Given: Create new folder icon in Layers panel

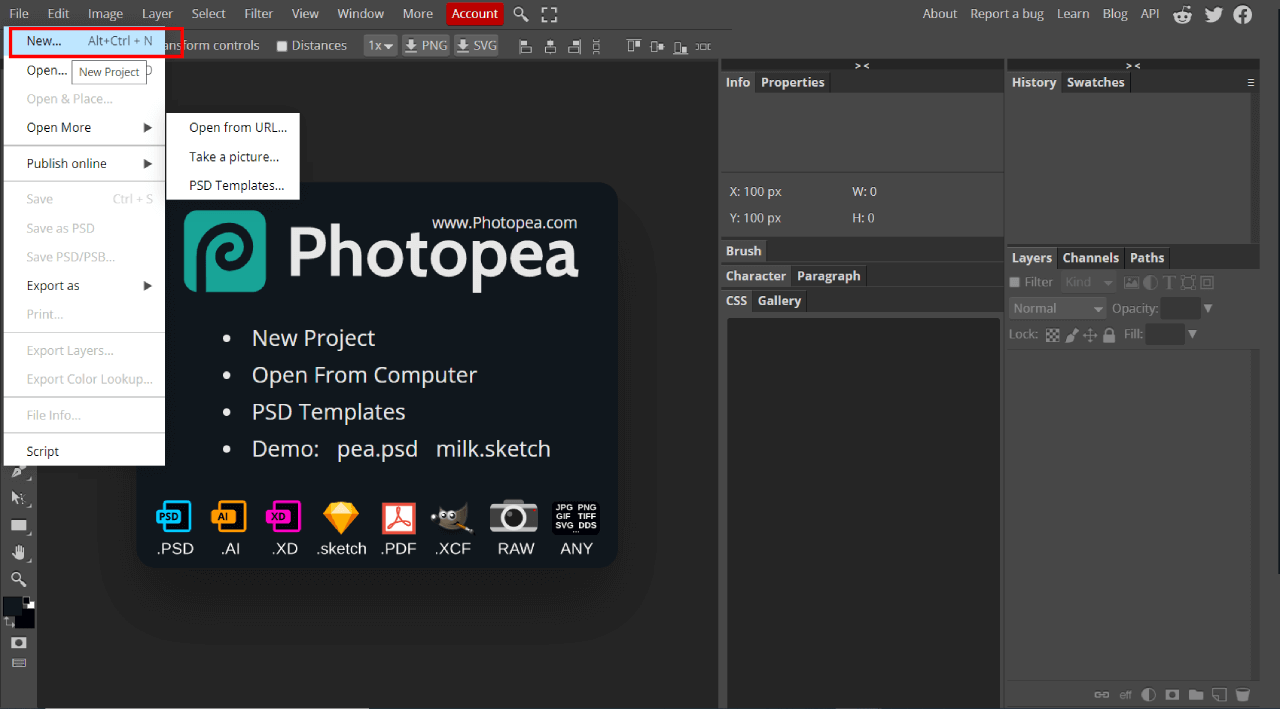Looking at the screenshot, I should click(1196, 695).
